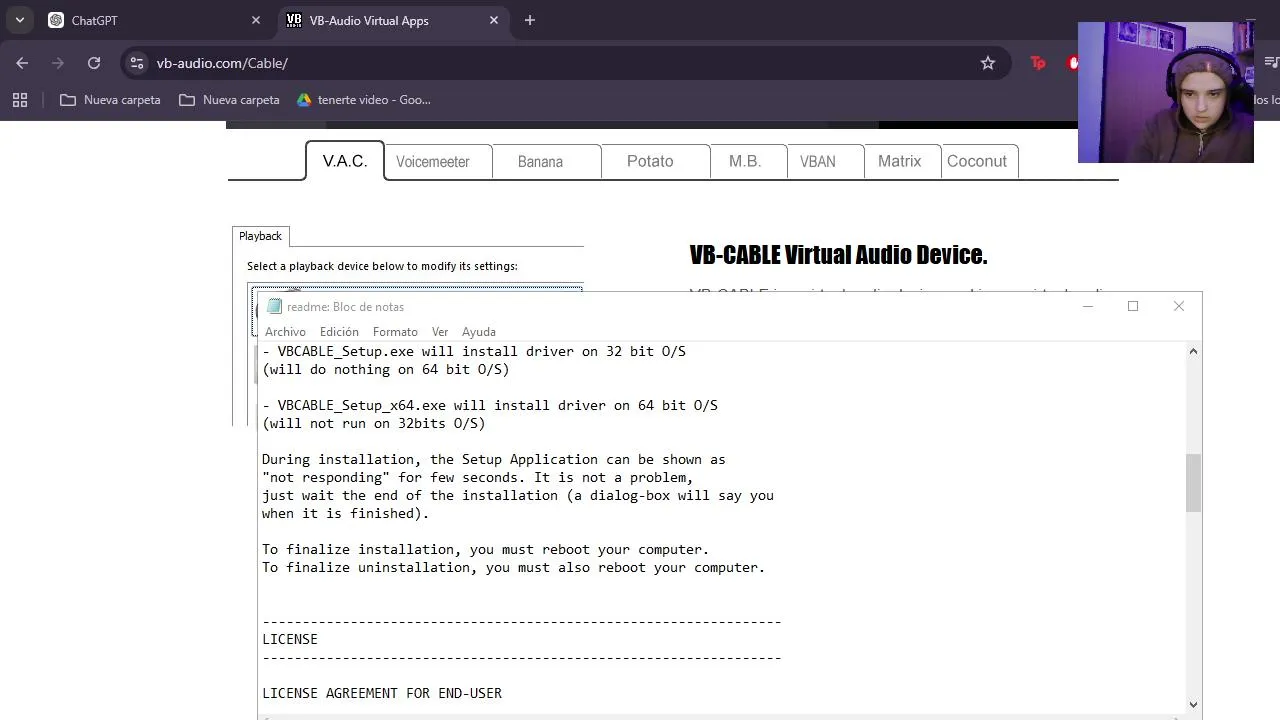Viewport: 1280px width, 720px height.
Task: Switch to the ChatGPT browser tab
Action: click(x=155, y=20)
